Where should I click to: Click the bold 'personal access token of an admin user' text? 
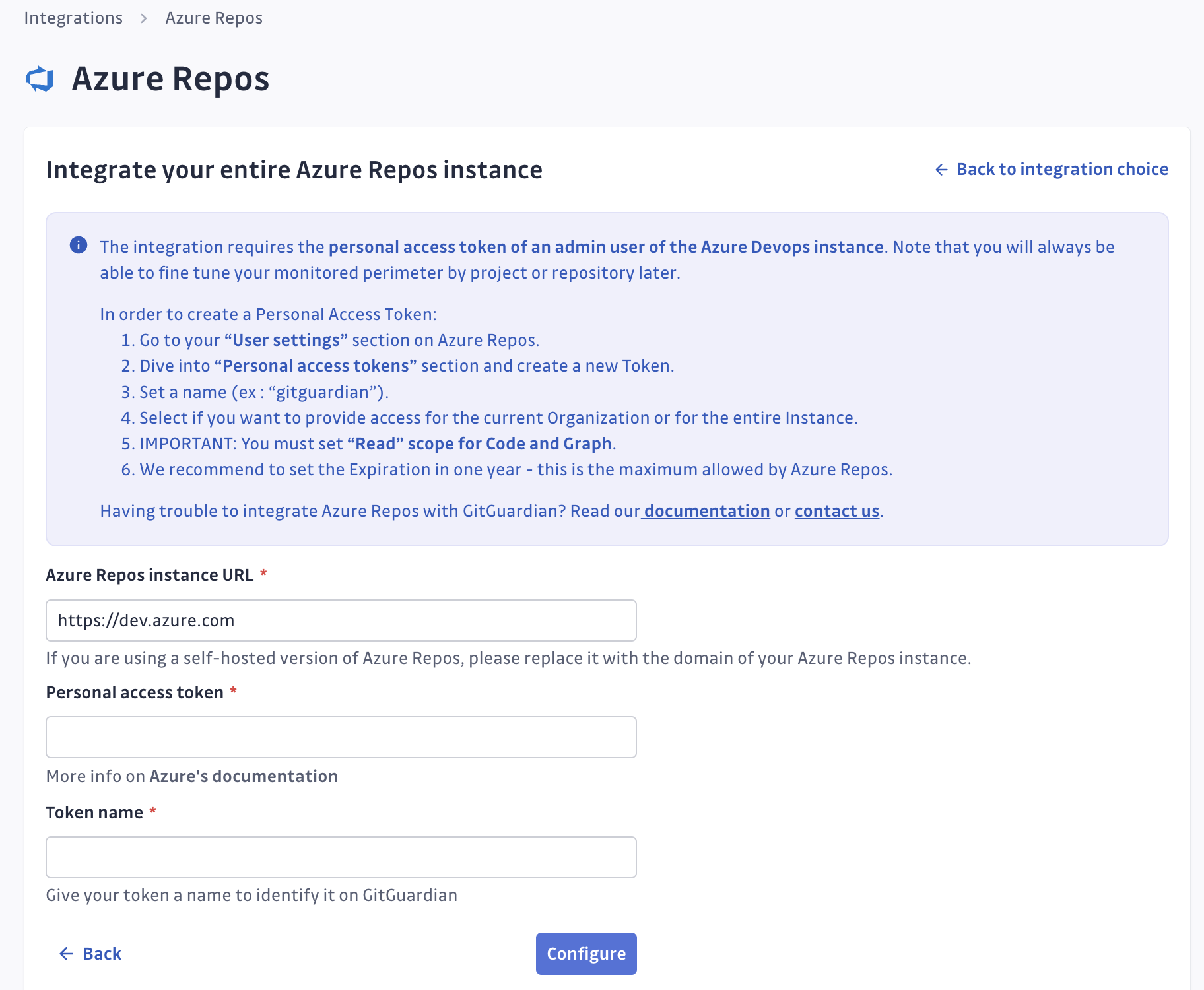tap(606, 247)
